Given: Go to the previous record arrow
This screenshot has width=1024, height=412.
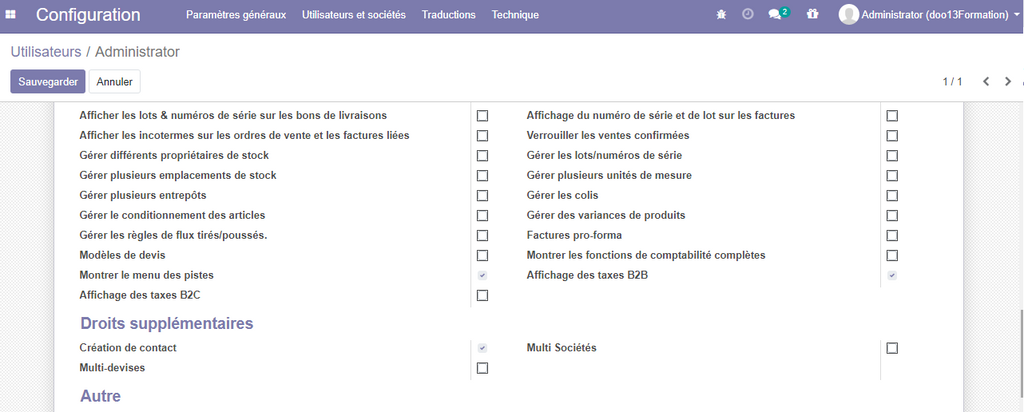Looking at the screenshot, I should click(x=985, y=81).
